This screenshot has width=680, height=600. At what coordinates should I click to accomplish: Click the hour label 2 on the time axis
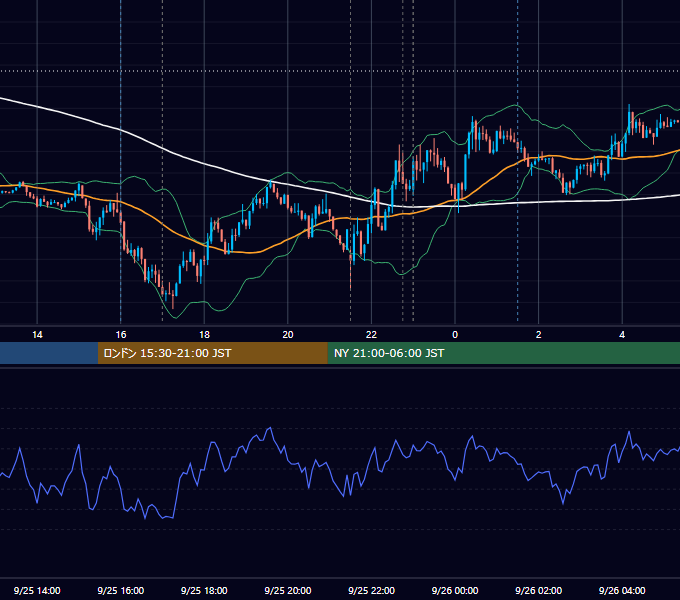point(539,335)
